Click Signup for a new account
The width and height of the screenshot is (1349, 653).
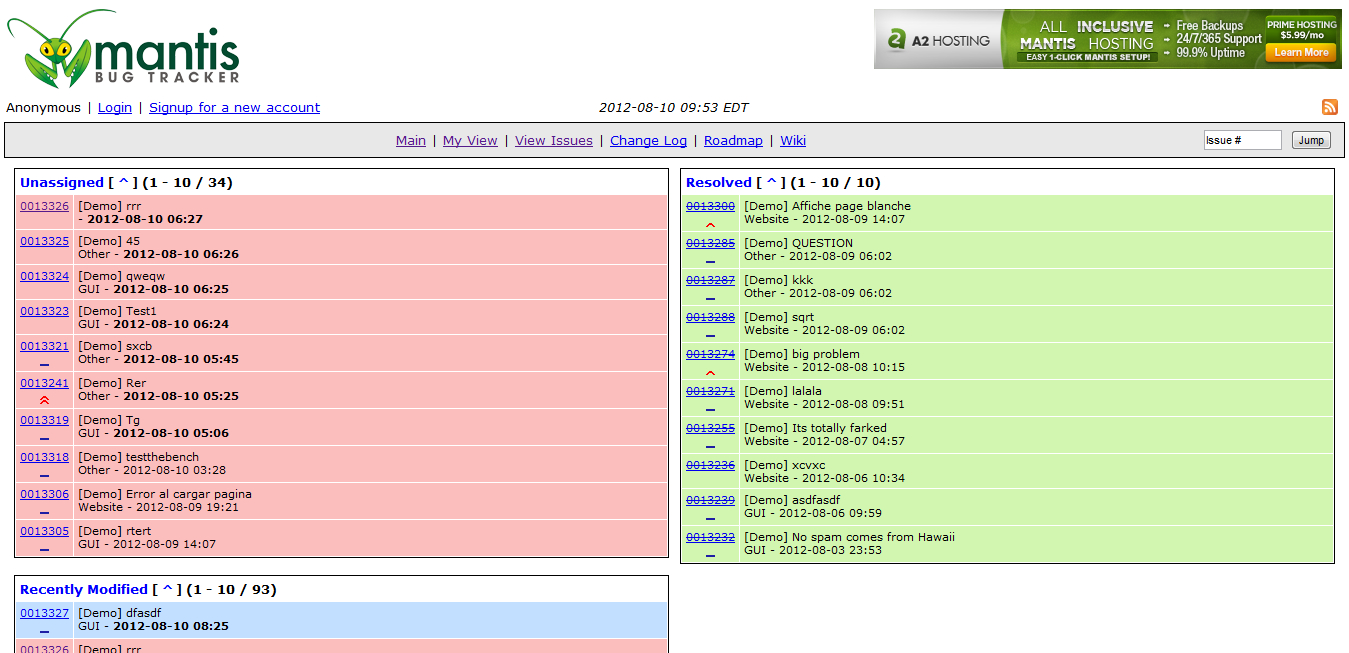tap(234, 107)
